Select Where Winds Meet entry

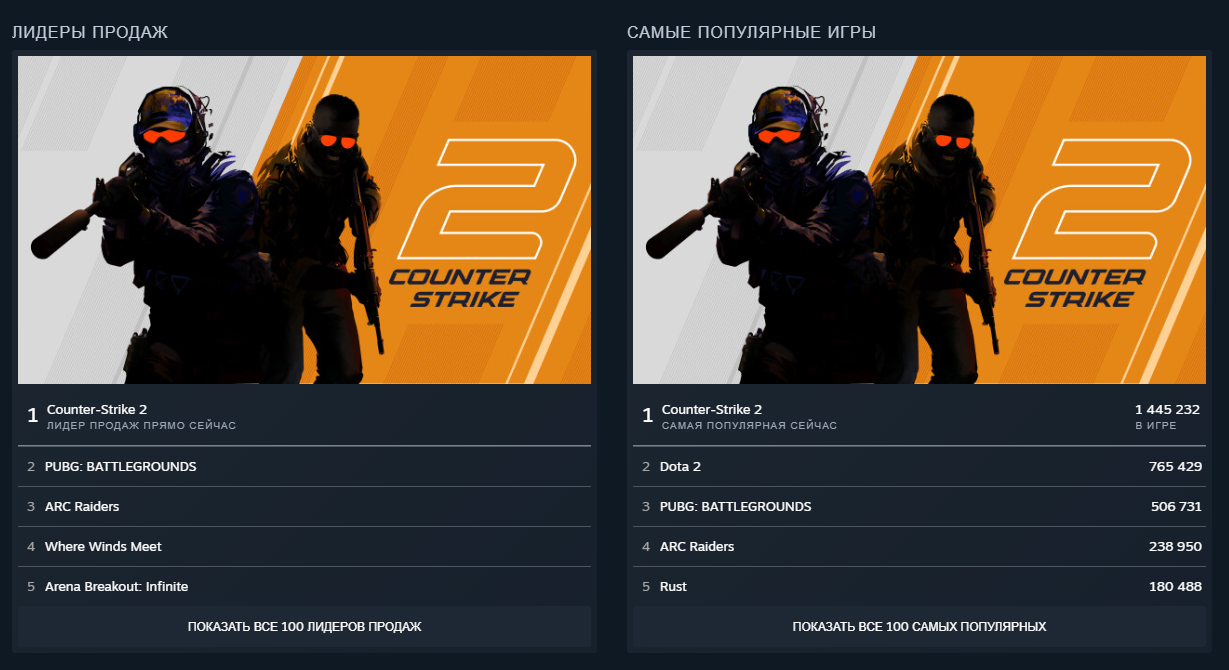pos(304,547)
